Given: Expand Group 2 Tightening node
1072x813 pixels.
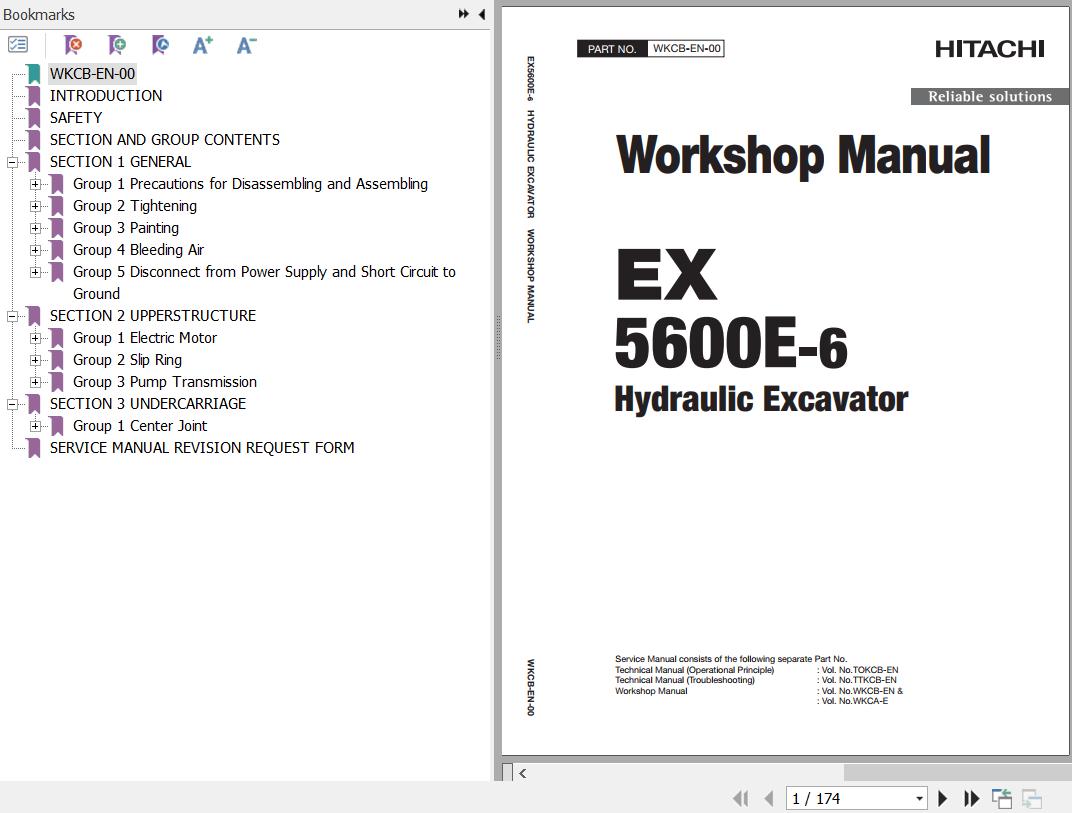Looking at the screenshot, I should coord(35,206).
